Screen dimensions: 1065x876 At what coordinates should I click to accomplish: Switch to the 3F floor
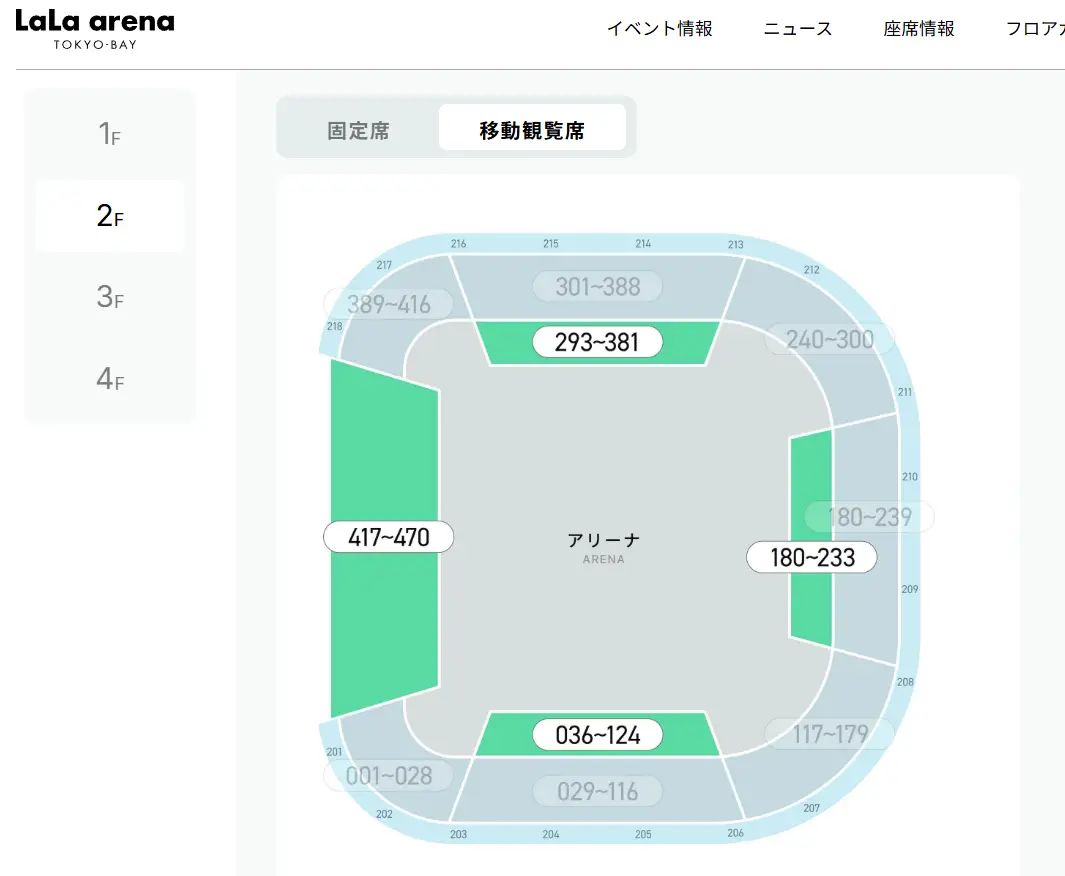click(110, 297)
